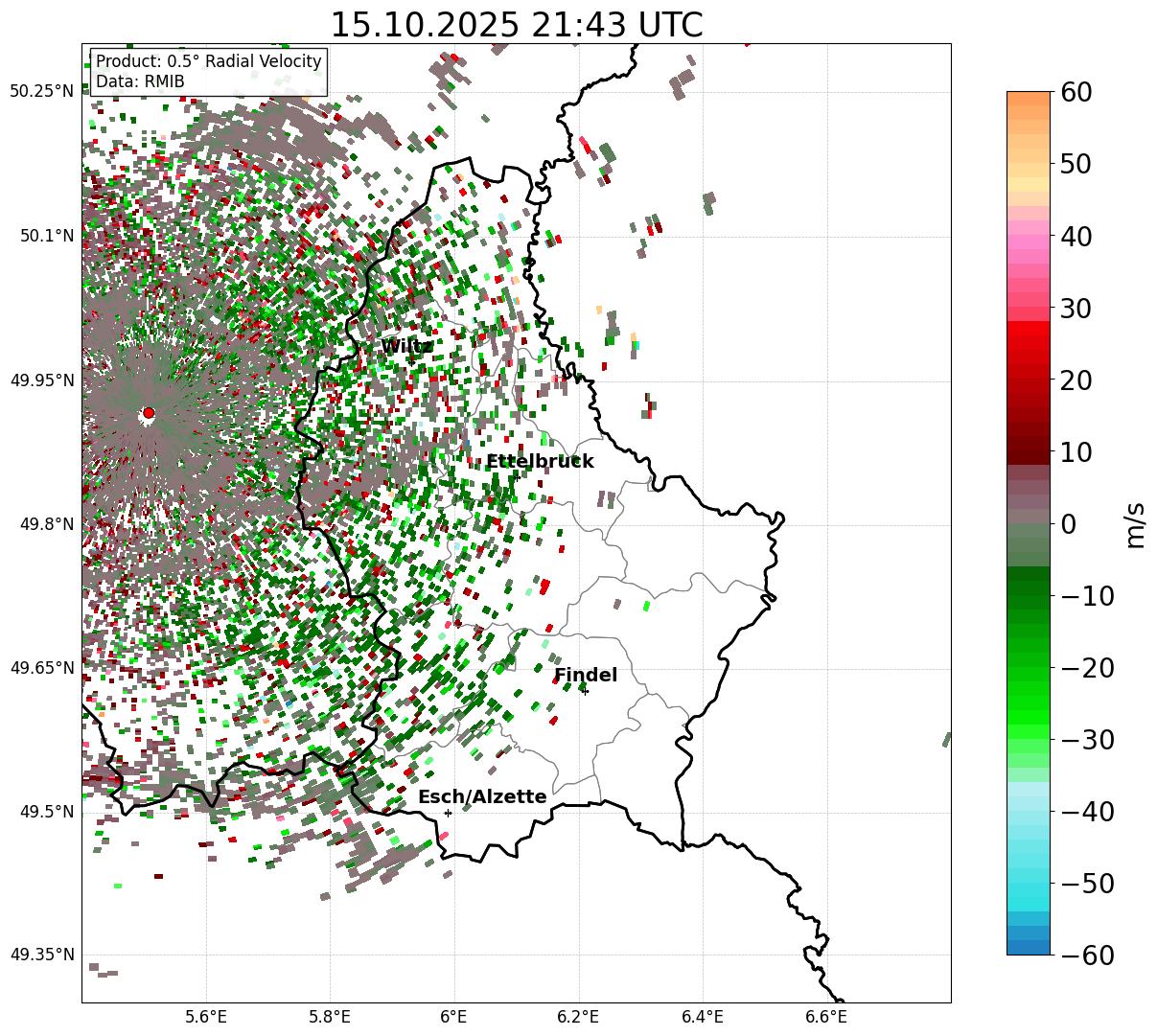Click the 0 tick label on colorbar
The width and height of the screenshot is (1157, 1036).
[x=1070, y=523]
